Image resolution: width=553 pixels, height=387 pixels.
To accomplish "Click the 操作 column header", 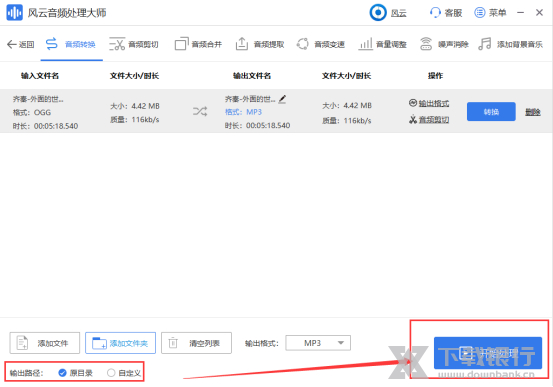I will click(435, 76).
